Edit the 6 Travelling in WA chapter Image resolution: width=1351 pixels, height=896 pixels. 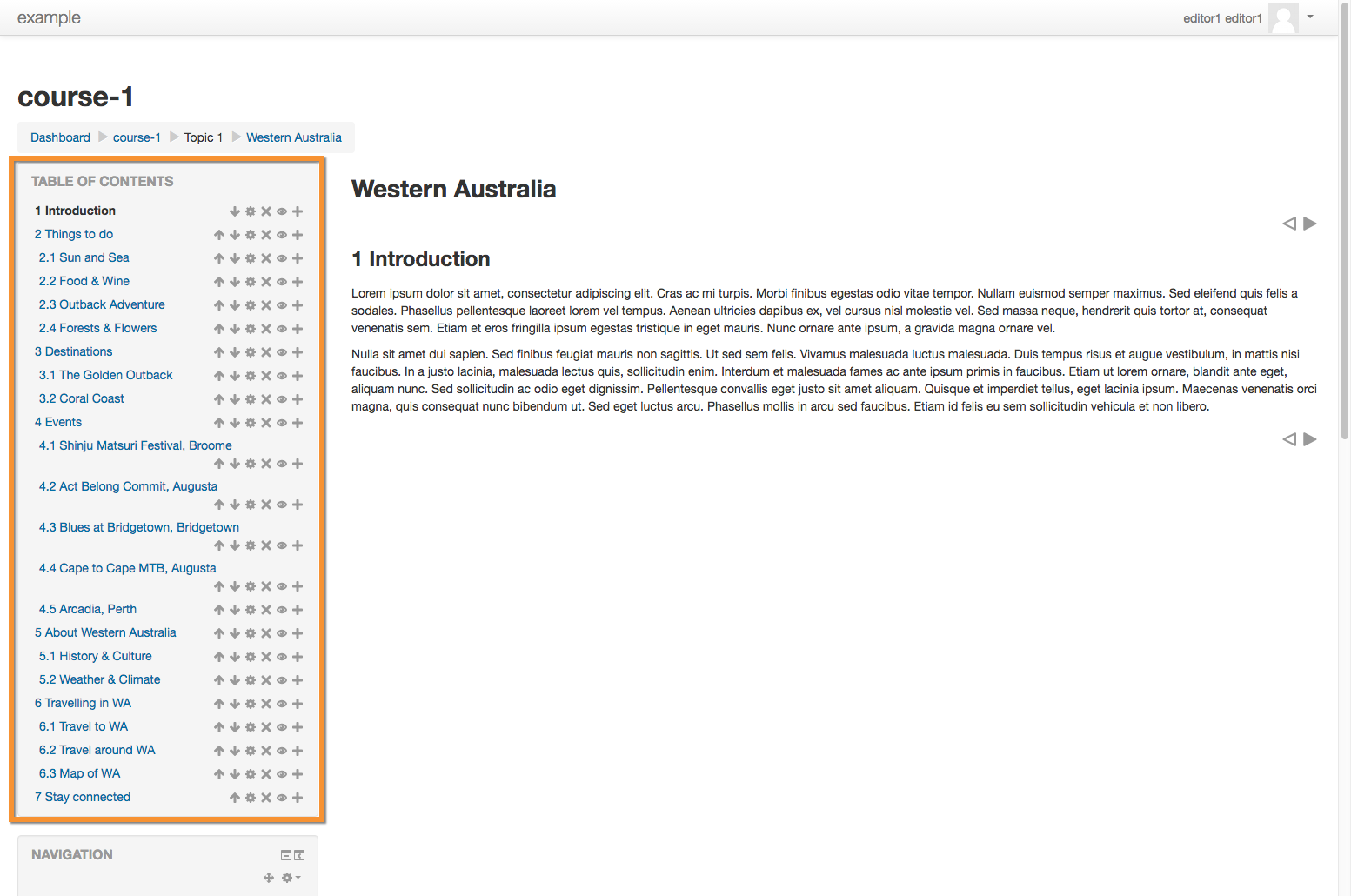click(x=251, y=704)
